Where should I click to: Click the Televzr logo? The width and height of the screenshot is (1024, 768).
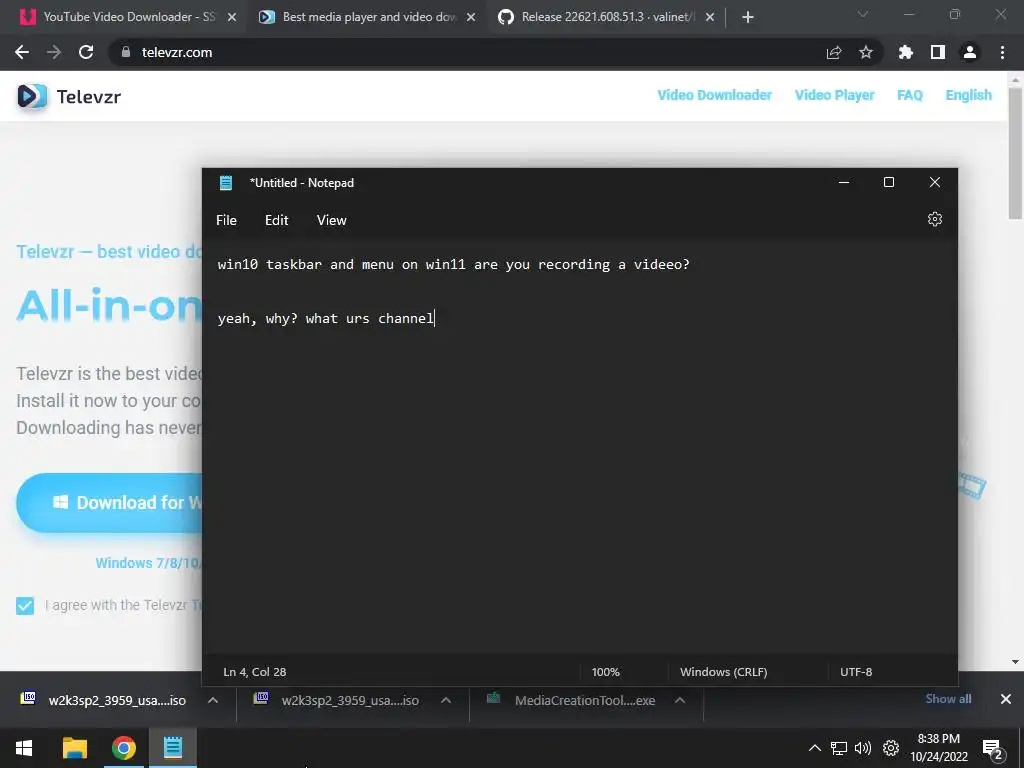[x=69, y=97]
